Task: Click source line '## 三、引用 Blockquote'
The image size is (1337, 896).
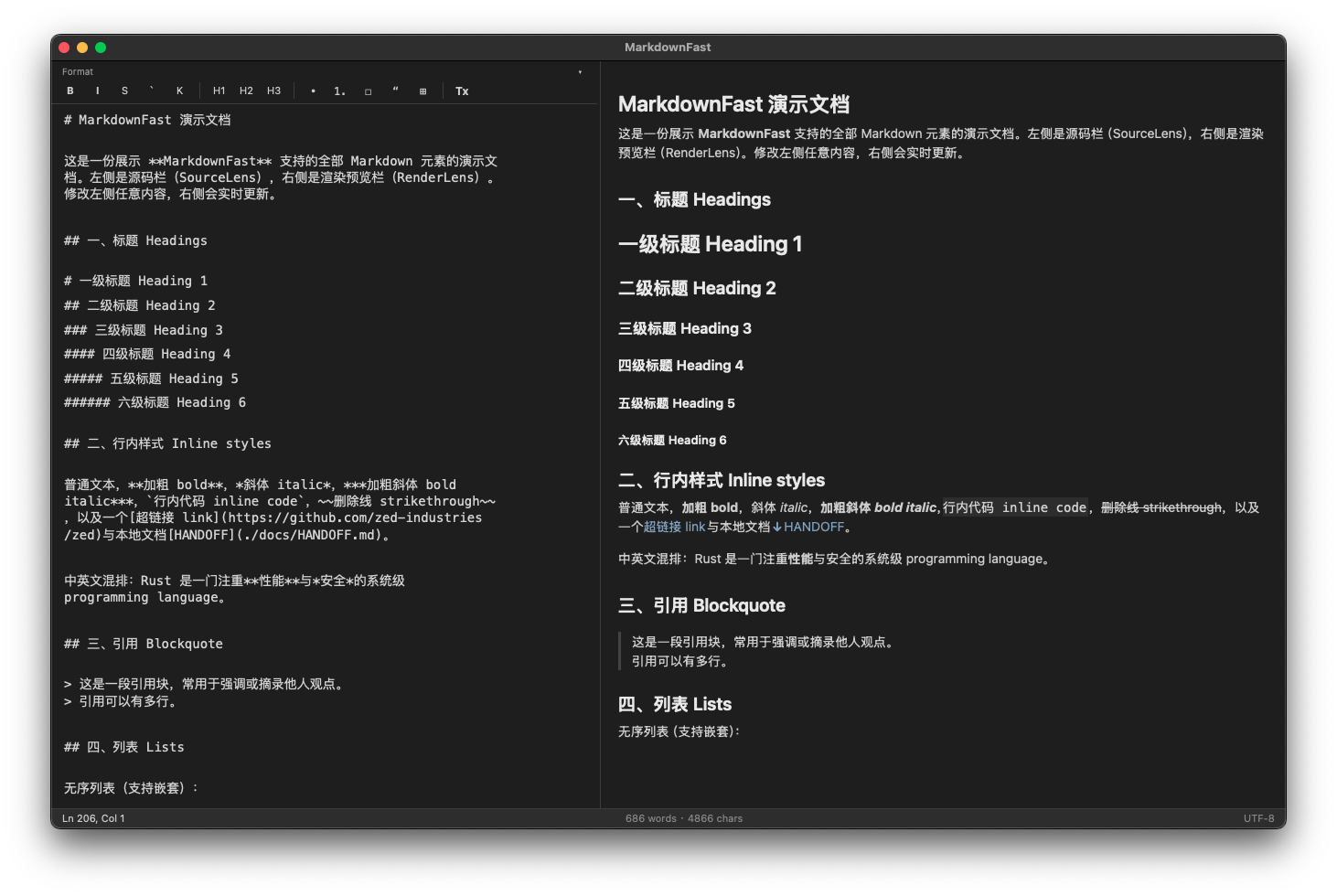Action: [144, 644]
